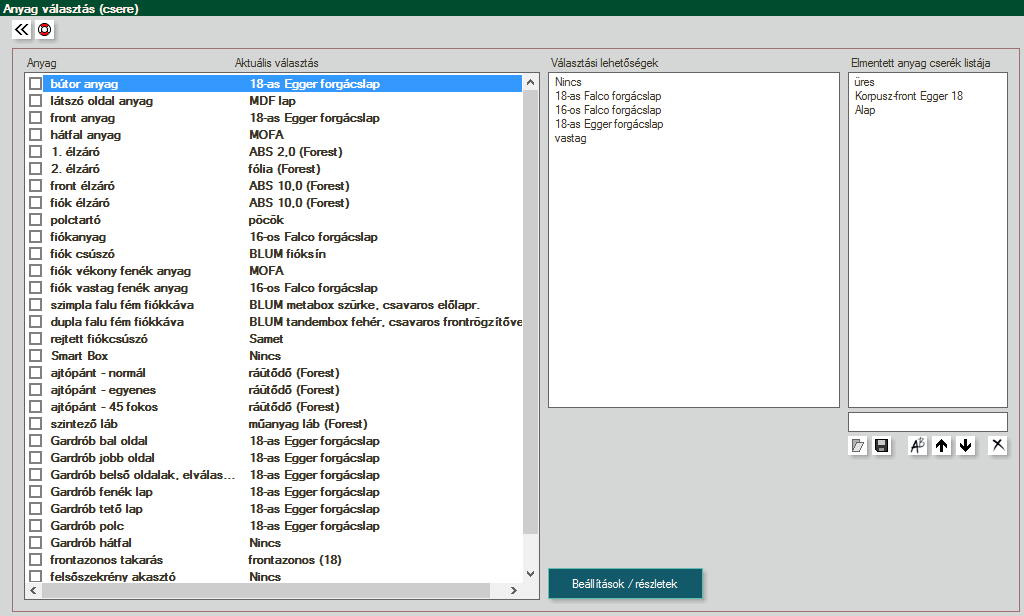
Task: Select 'vastag' from choice options
Action: pos(570,138)
